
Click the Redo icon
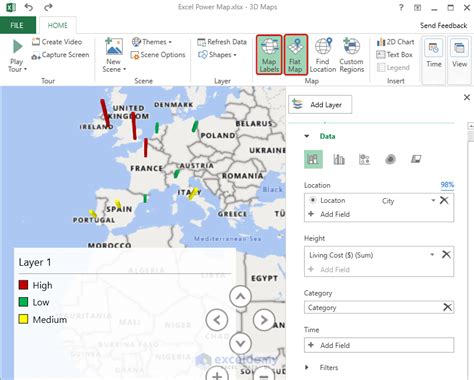pyautogui.click(x=48, y=7)
